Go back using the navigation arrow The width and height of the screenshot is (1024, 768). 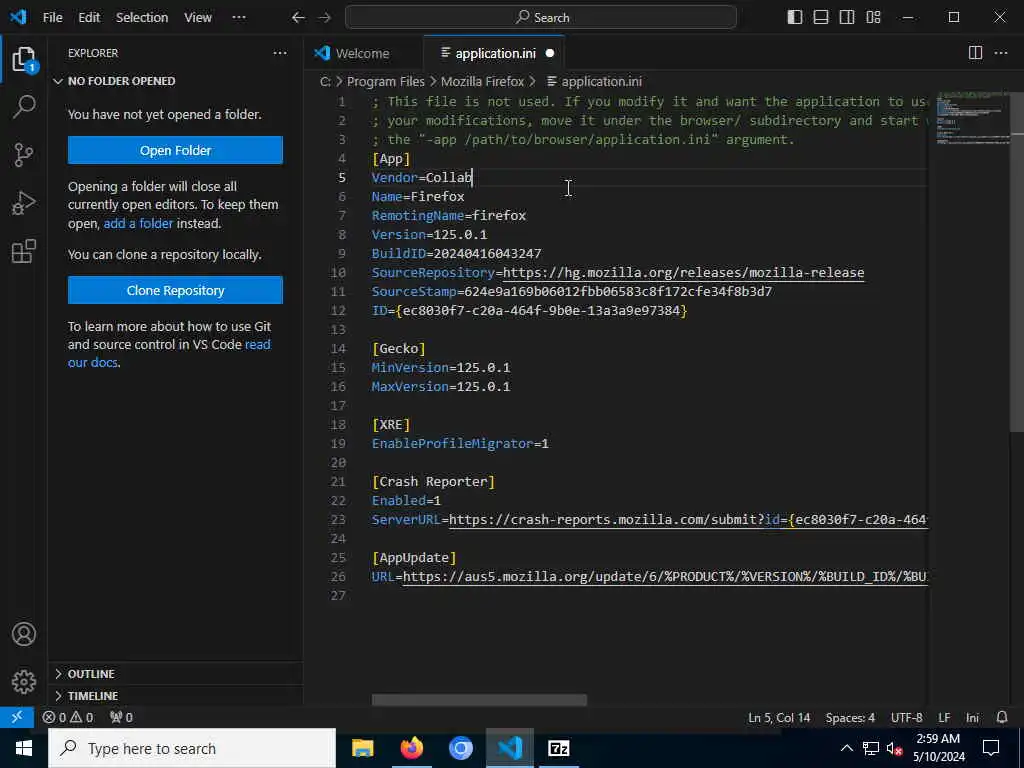coord(298,18)
